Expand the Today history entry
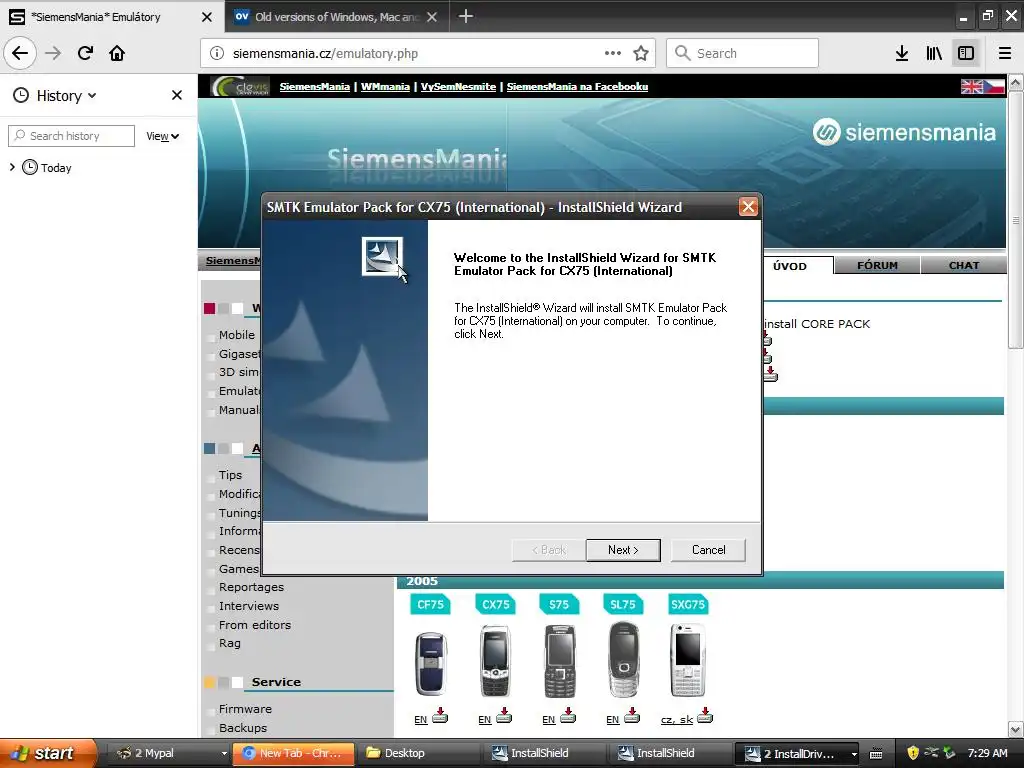The image size is (1024, 768). pos(12,167)
